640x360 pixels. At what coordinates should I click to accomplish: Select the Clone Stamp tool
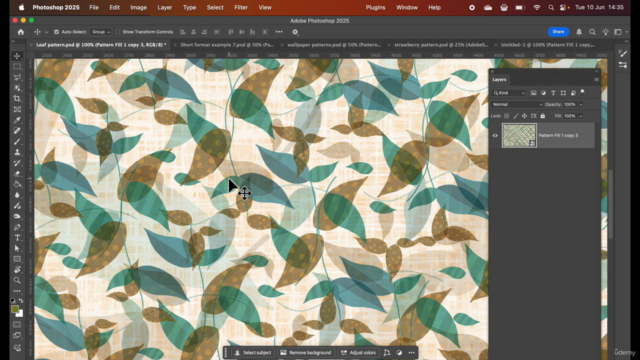coord(17,152)
